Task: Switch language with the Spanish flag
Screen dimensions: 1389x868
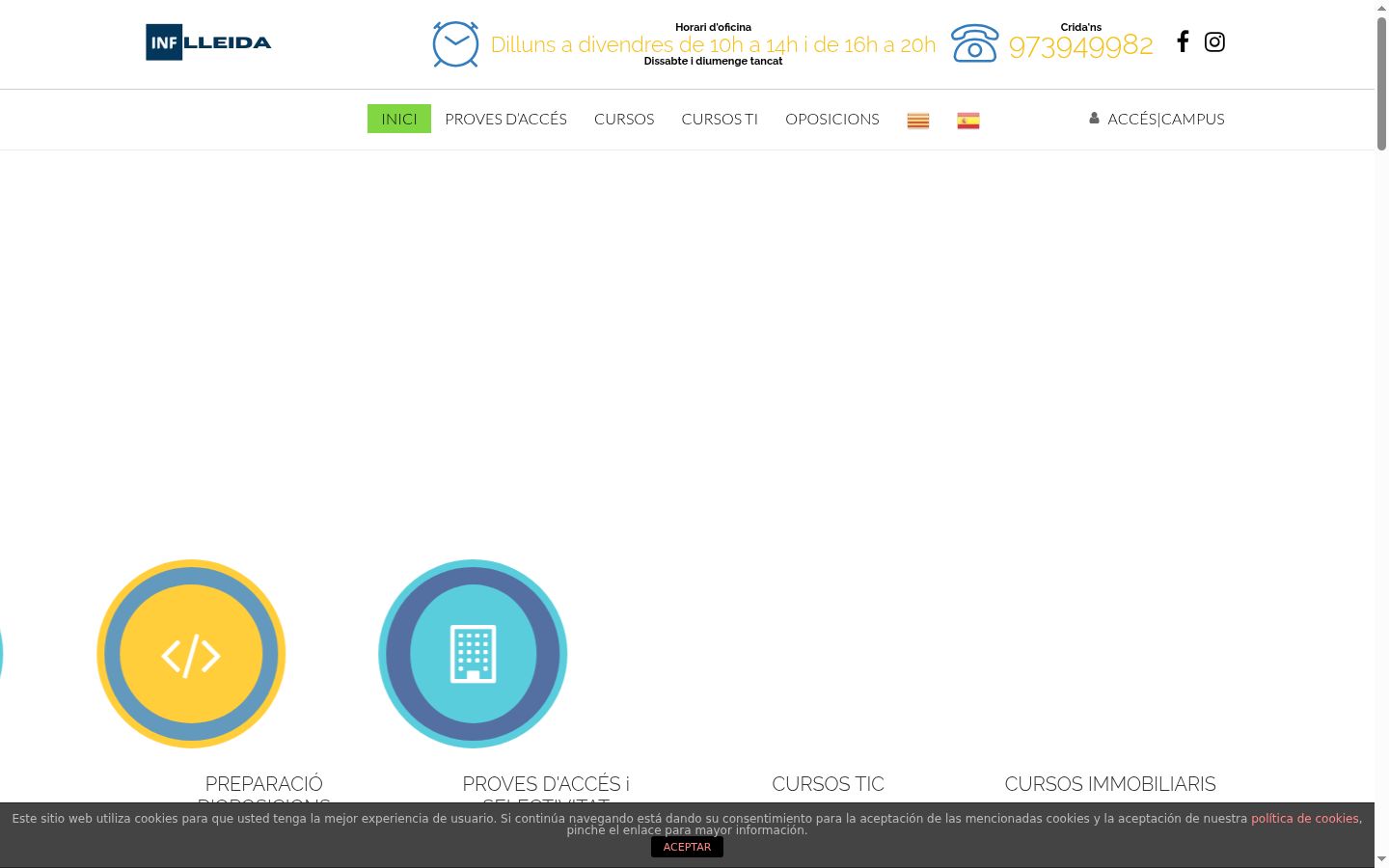Action: click(x=967, y=121)
